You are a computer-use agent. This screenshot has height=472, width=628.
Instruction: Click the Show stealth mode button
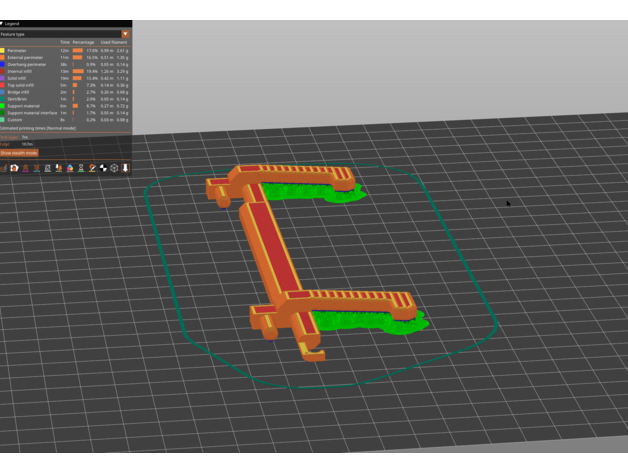click(x=19, y=153)
